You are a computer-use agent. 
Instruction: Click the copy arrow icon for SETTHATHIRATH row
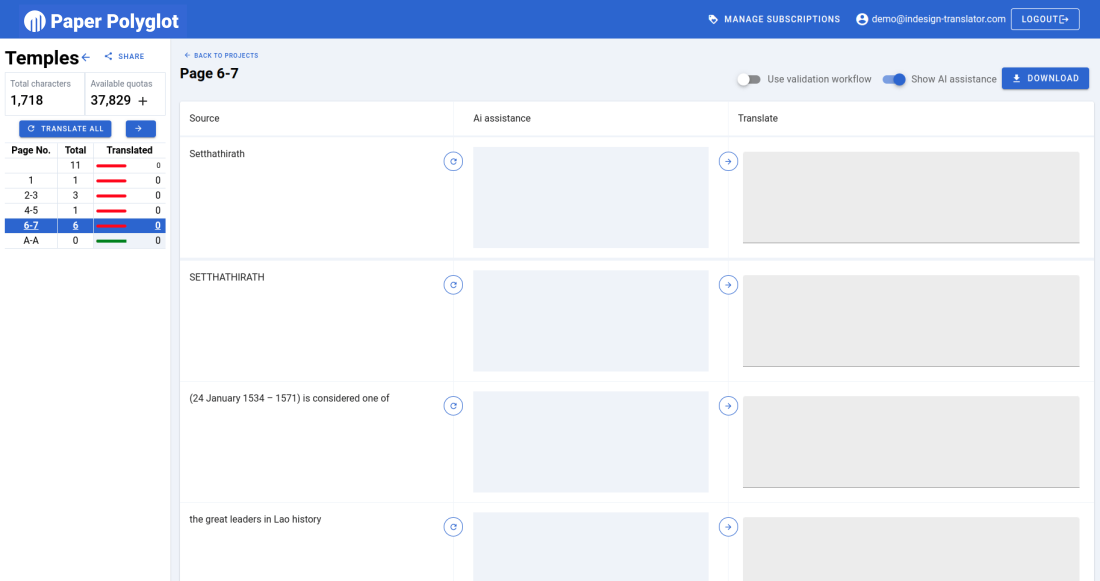click(728, 285)
